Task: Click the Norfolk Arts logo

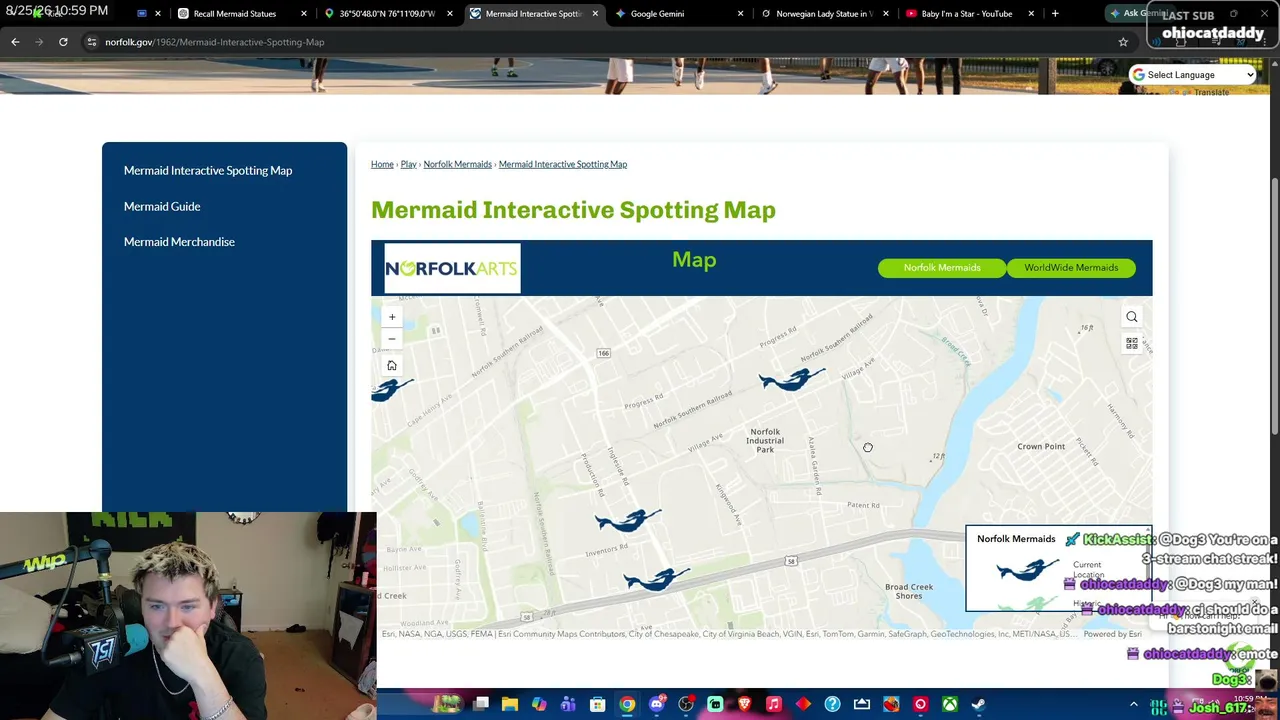Action: [x=452, y=268]
